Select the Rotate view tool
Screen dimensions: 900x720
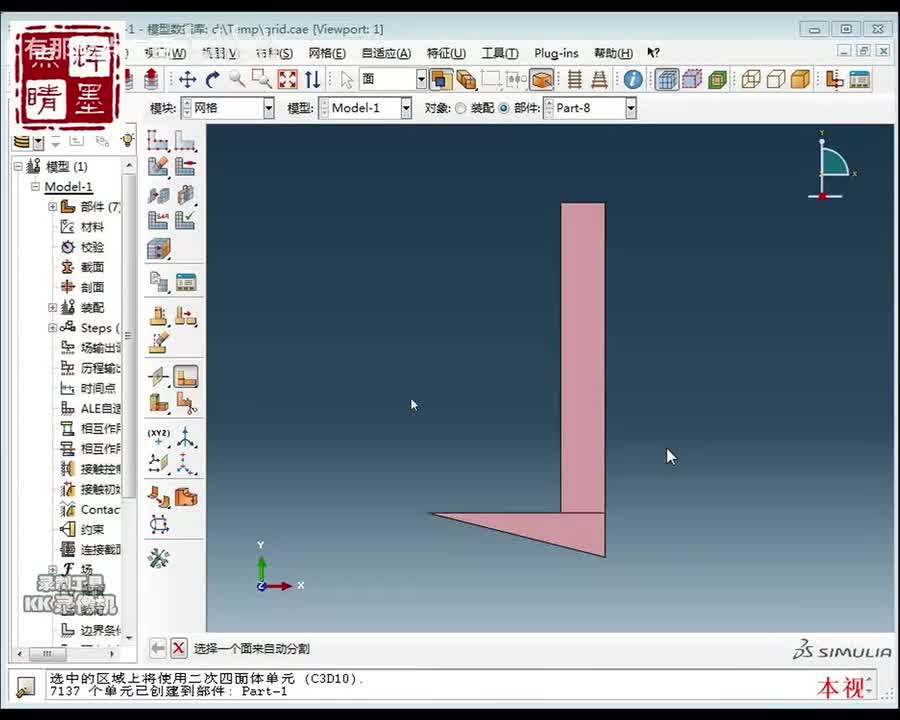[x=212, y=79]
